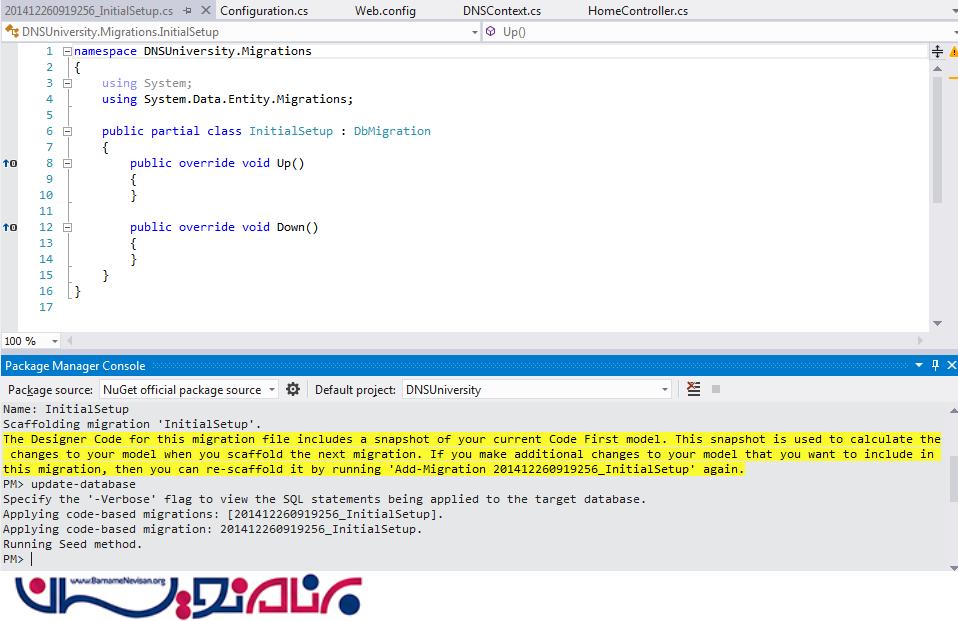958x621 pixels.
Task: Click override indicator beside Down() method
Action: [10, 227]
